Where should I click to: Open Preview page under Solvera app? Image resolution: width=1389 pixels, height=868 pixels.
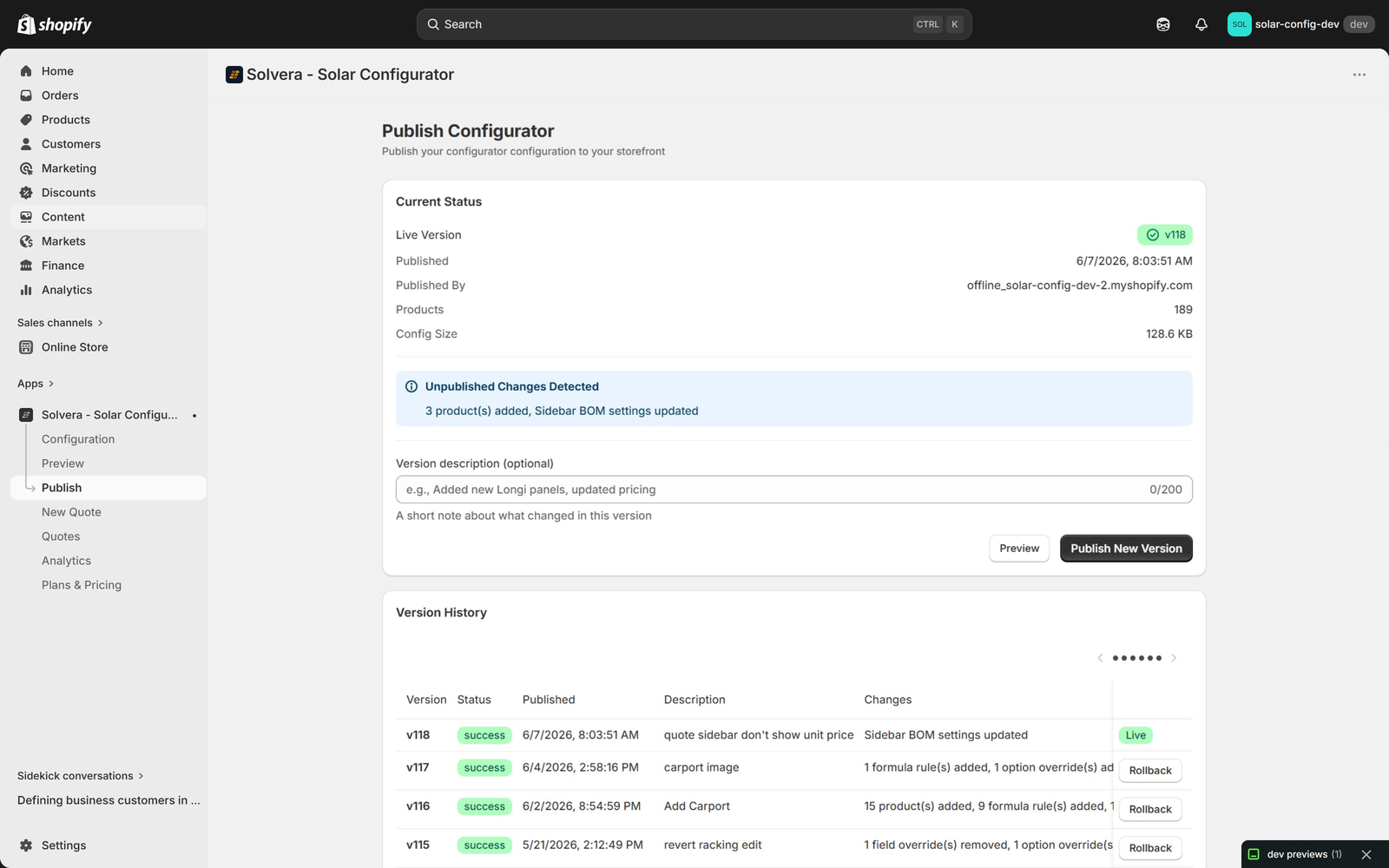coord(63,464)
